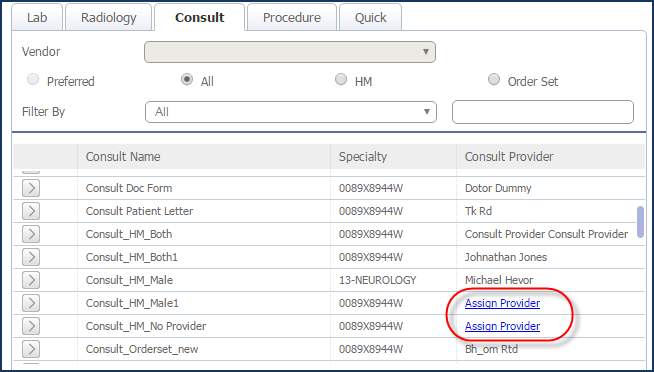Select the Consult Doc Form name
The height and width of the screenshot is (372, 654).
click(x=129, y=188)
